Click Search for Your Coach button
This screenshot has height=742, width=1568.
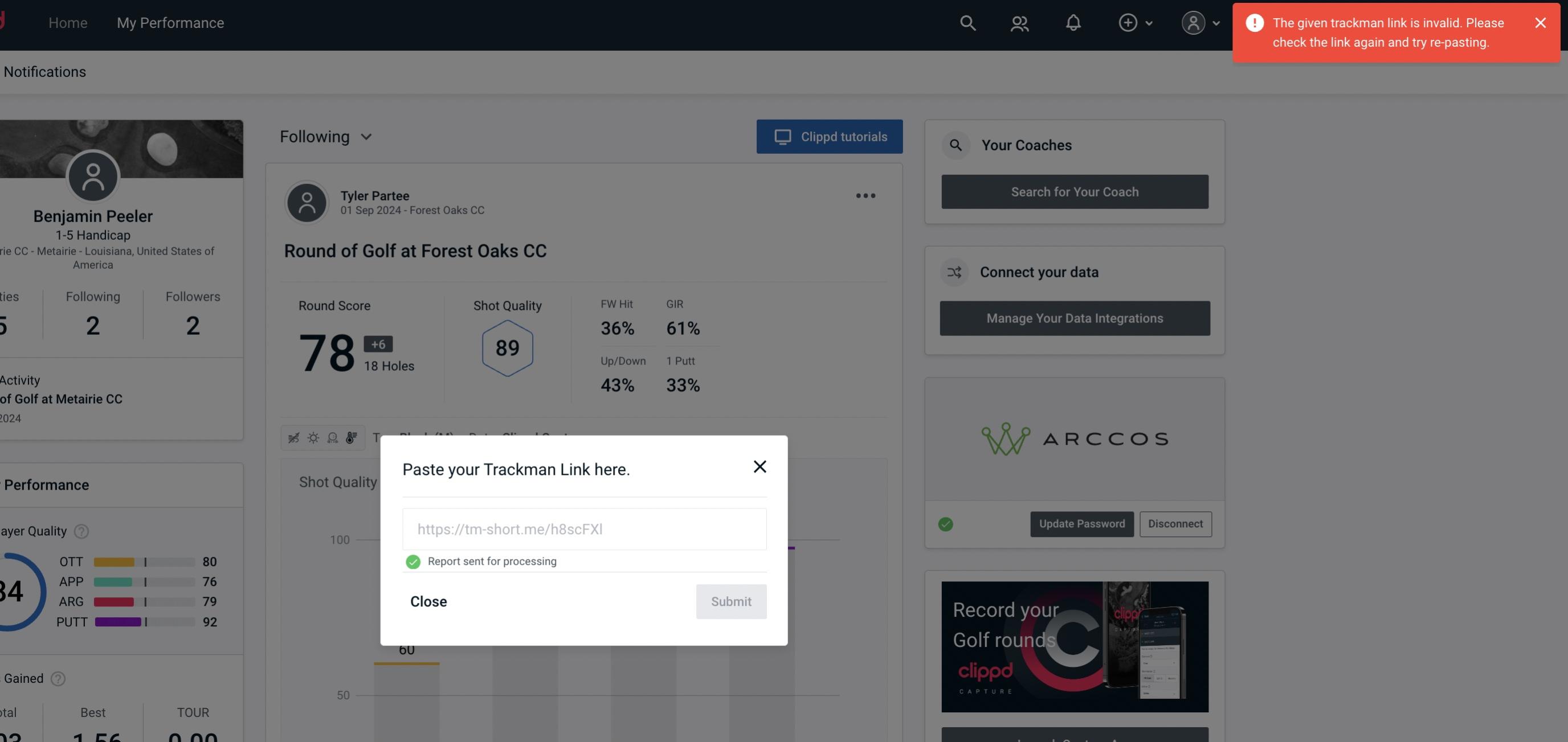[1075, 191]
